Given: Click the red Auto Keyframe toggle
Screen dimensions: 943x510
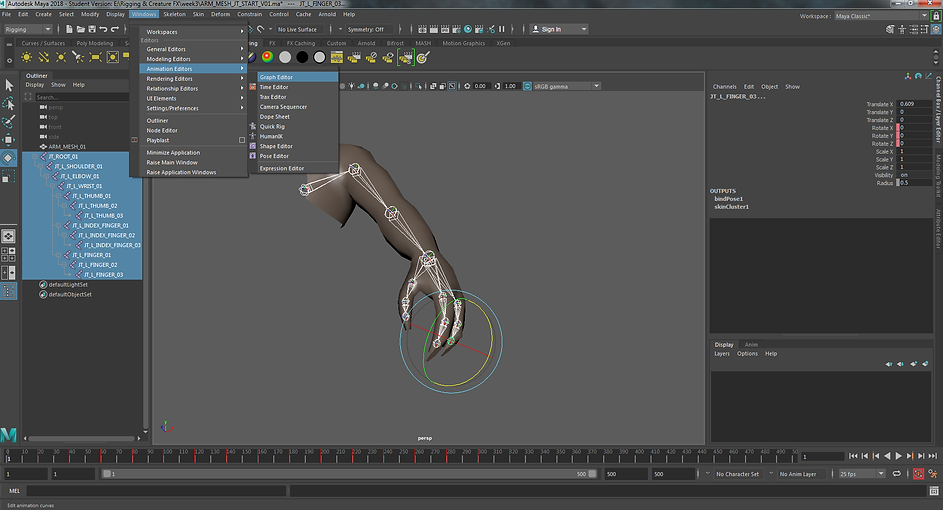Looking at the screenshot, I should (918, 474).
